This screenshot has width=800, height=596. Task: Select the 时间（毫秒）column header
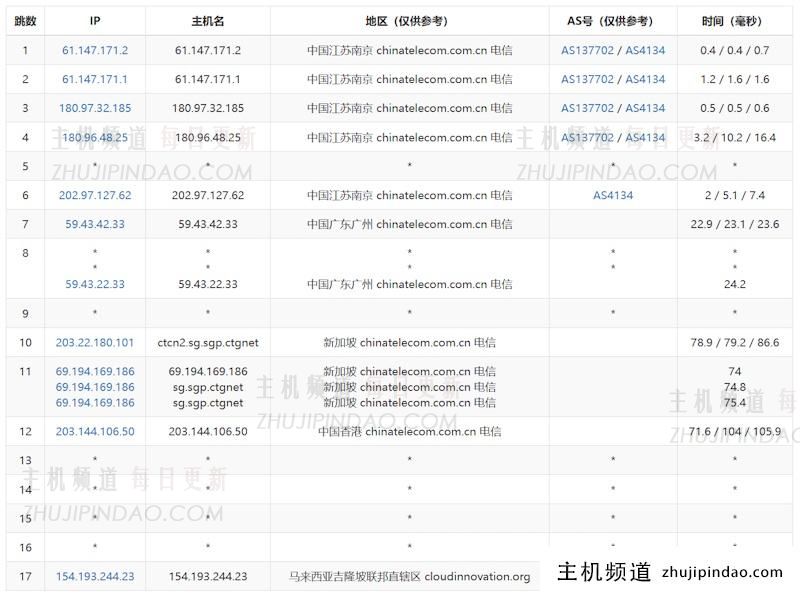[735, 21]
